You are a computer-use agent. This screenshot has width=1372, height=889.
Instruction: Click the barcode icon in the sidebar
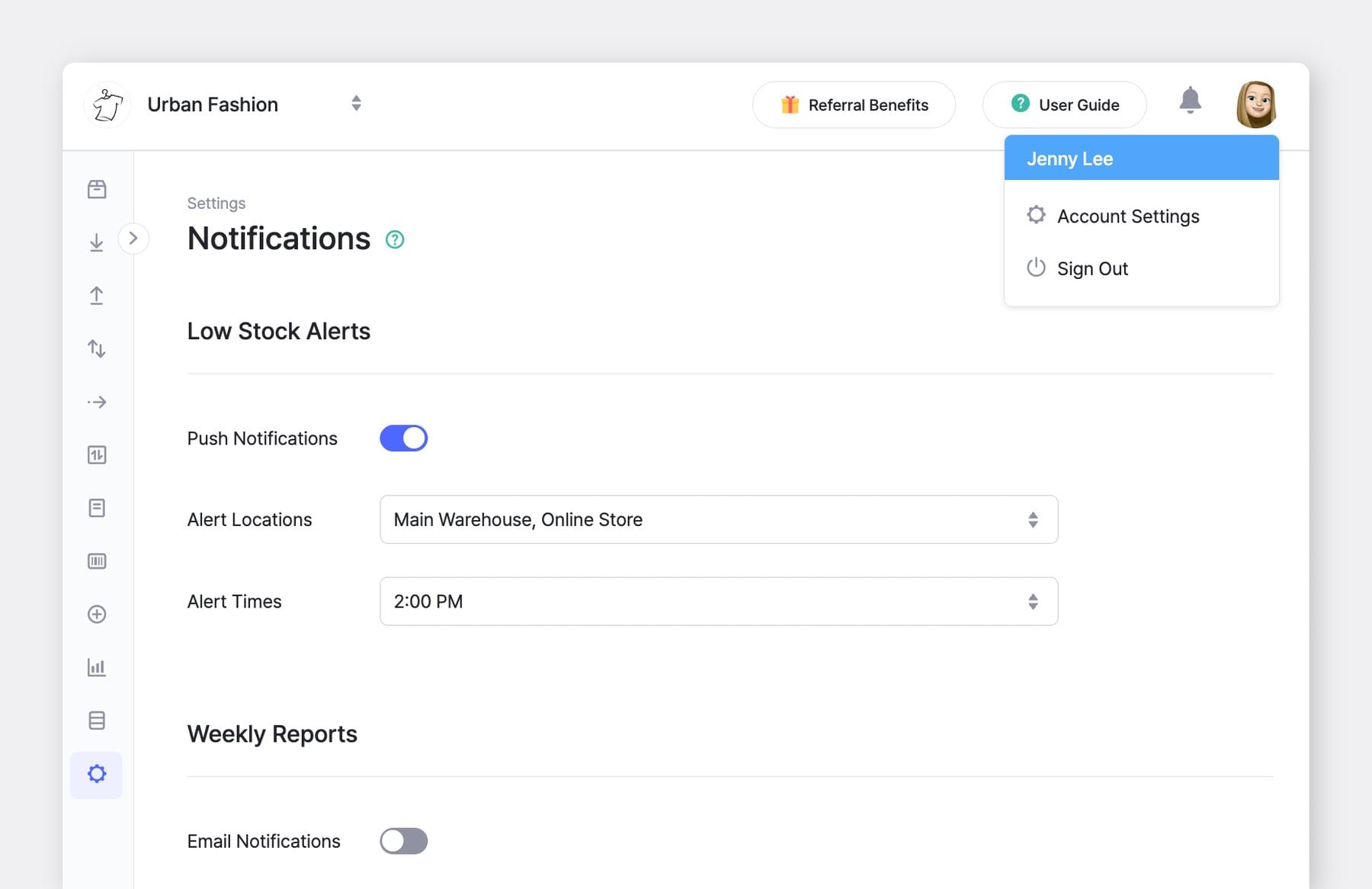(x=97, y=561)
